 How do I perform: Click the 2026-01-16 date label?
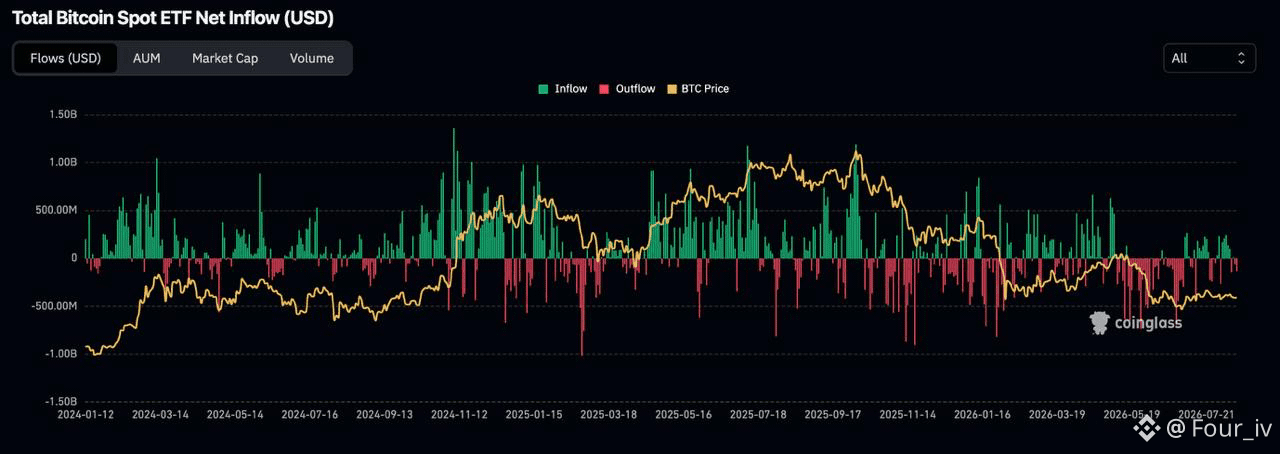[x=982, y=414]
